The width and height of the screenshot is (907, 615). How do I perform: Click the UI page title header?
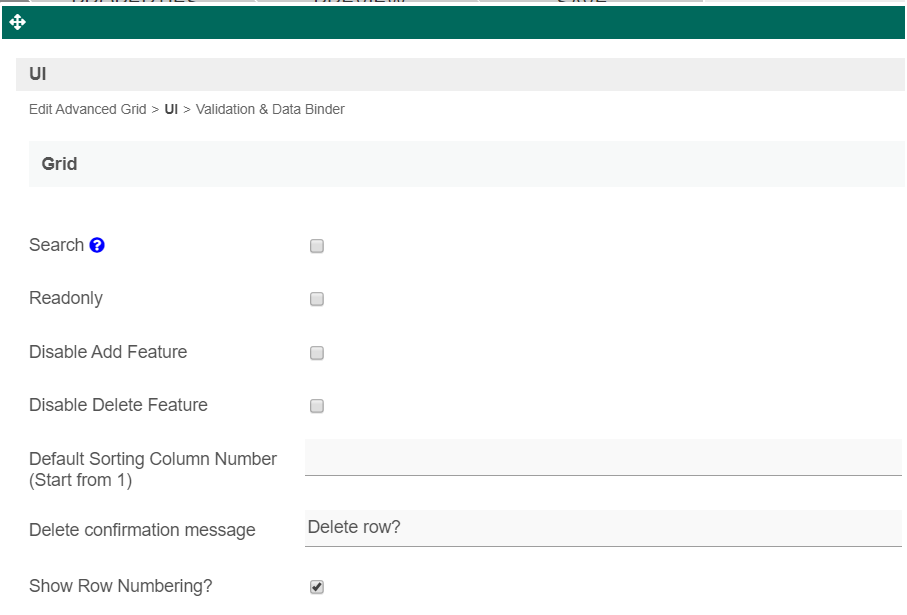point(38,75)
